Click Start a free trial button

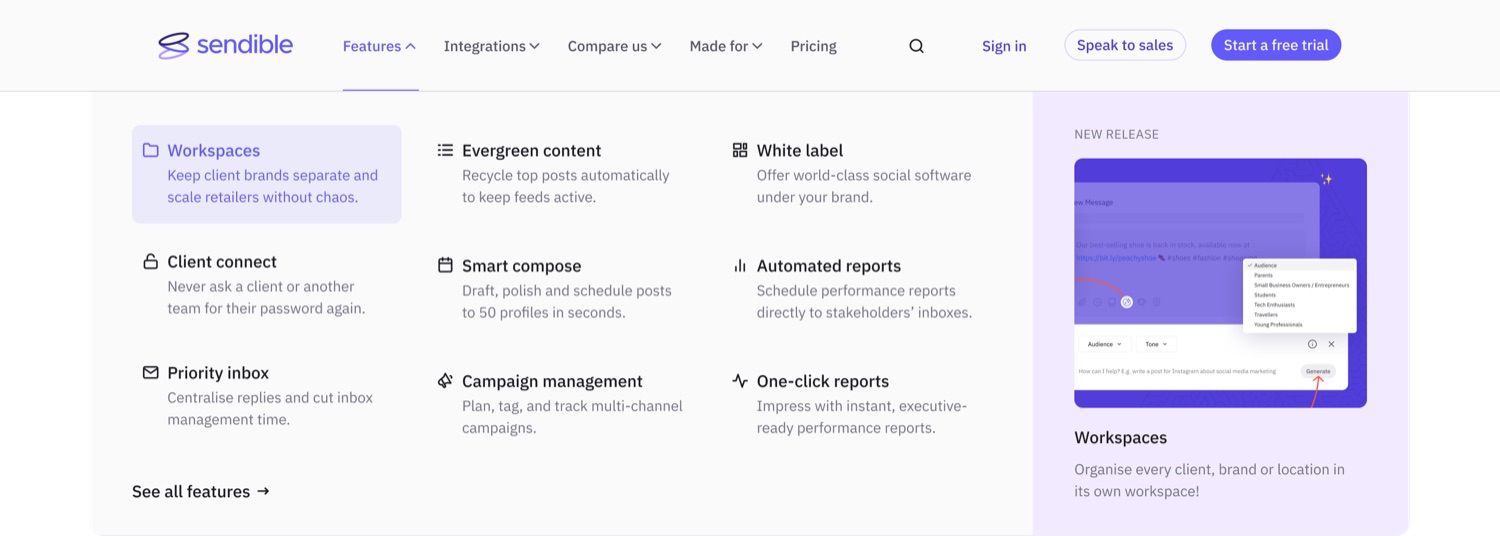(1276, 45)
